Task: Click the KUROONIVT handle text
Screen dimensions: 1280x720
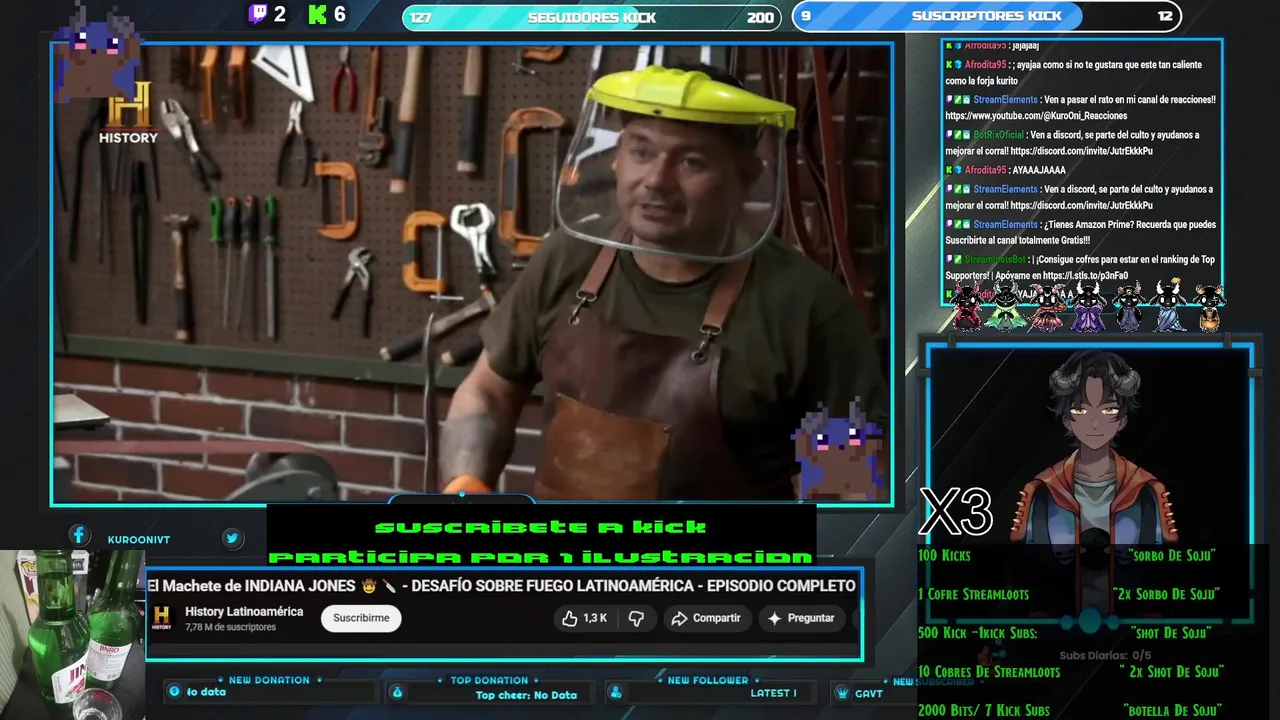Action: (x=139, y=540)
